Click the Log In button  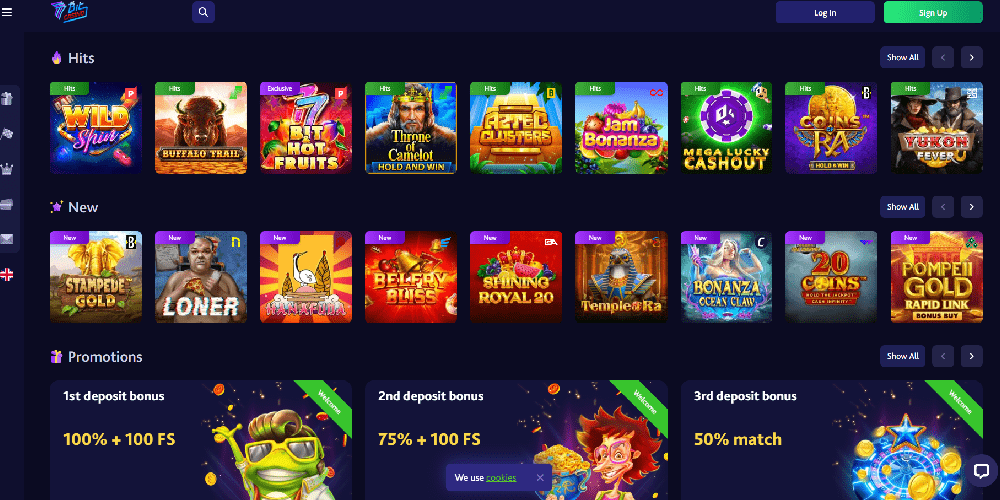pos(825,12)
